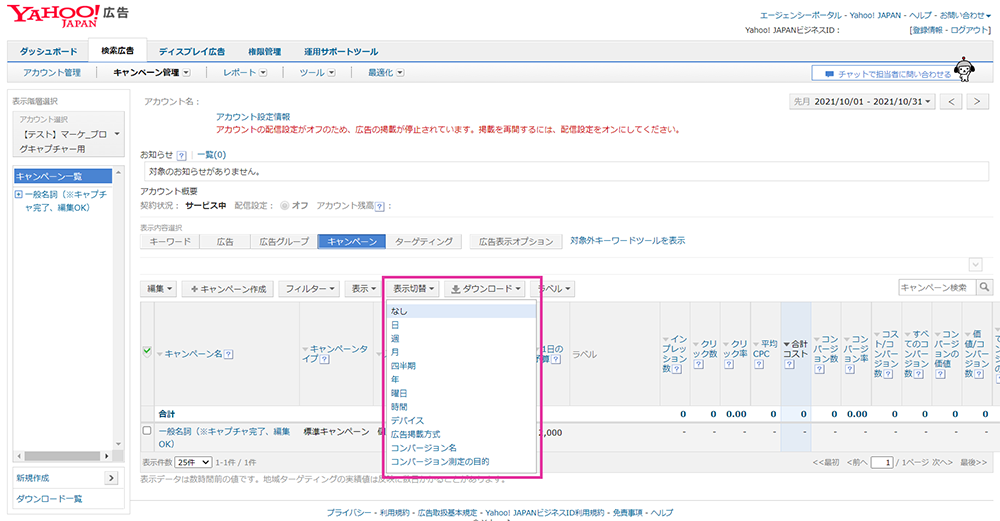Open help icon next to アカウント残高
This screenshot has width=1000, height=521.
point(379,206)
